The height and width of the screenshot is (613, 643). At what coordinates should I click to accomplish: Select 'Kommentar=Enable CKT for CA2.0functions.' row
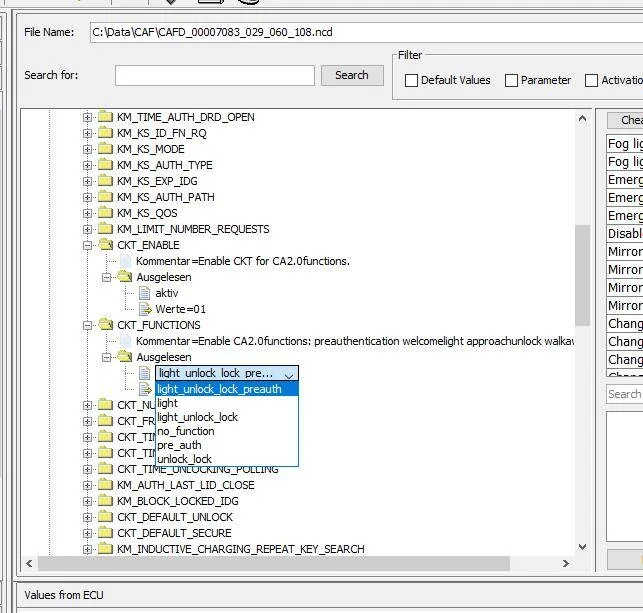point(243,261)
